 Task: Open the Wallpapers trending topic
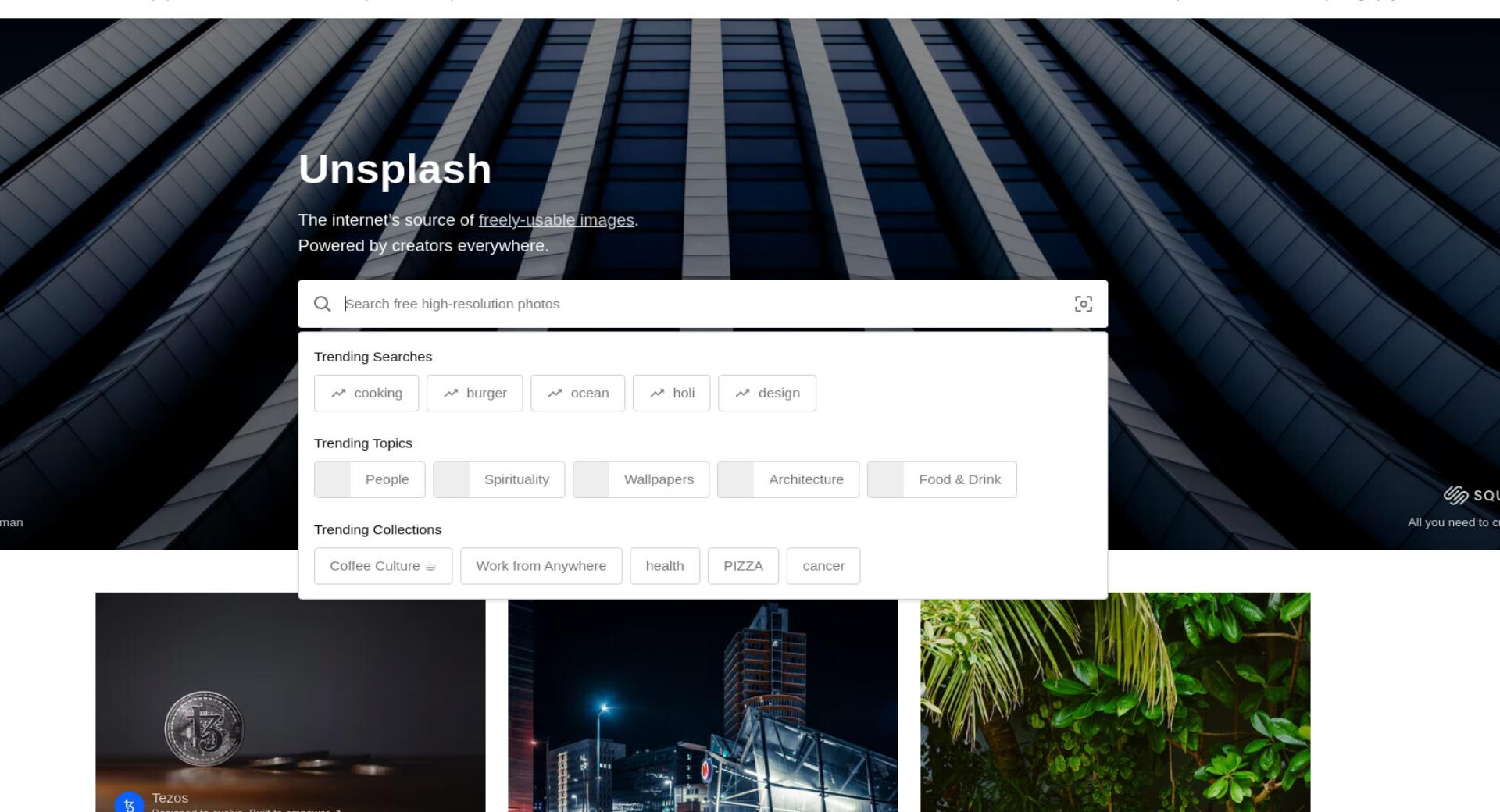(x=641, y=479)
